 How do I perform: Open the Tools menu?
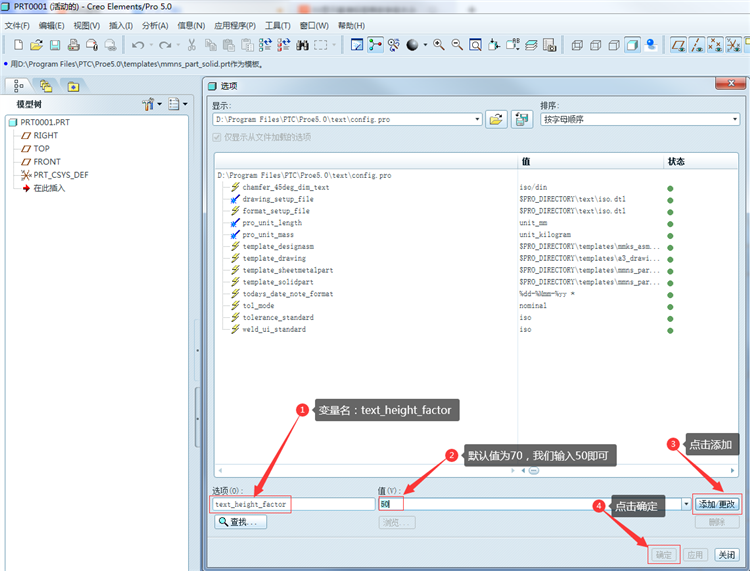click(278, 25)
